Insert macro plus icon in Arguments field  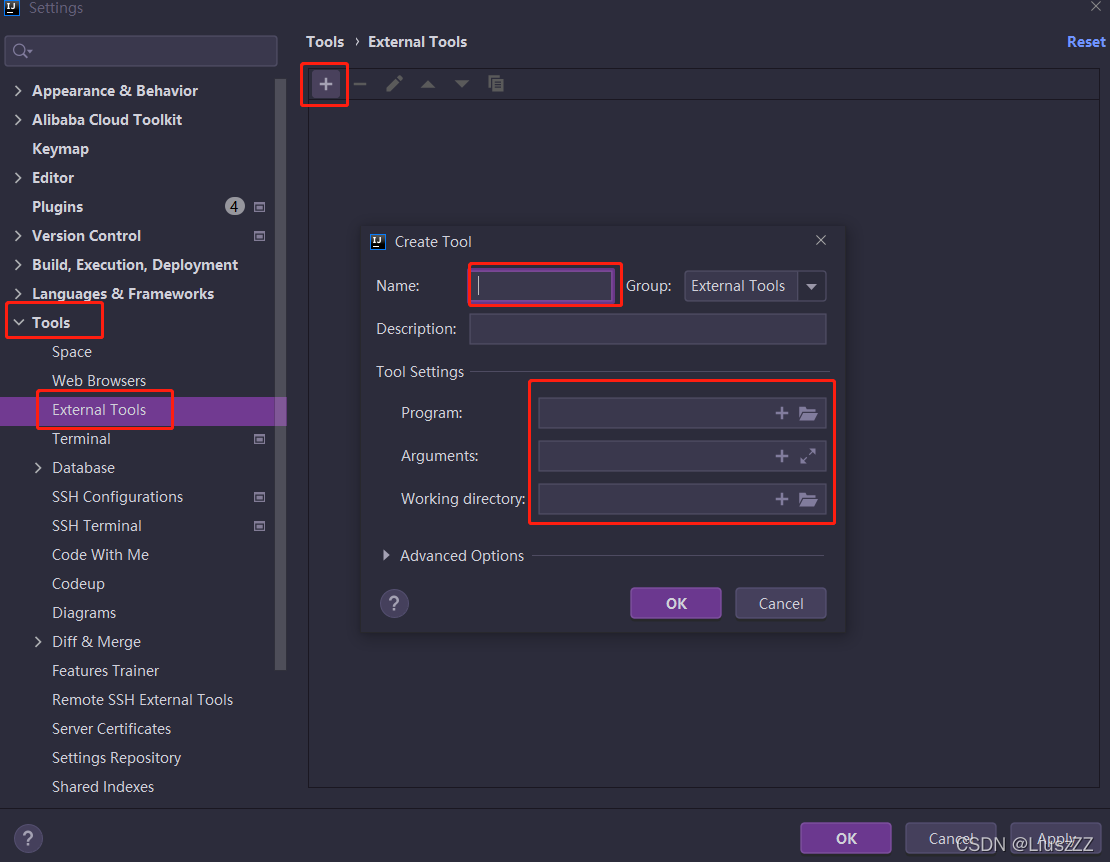point(782,456)
